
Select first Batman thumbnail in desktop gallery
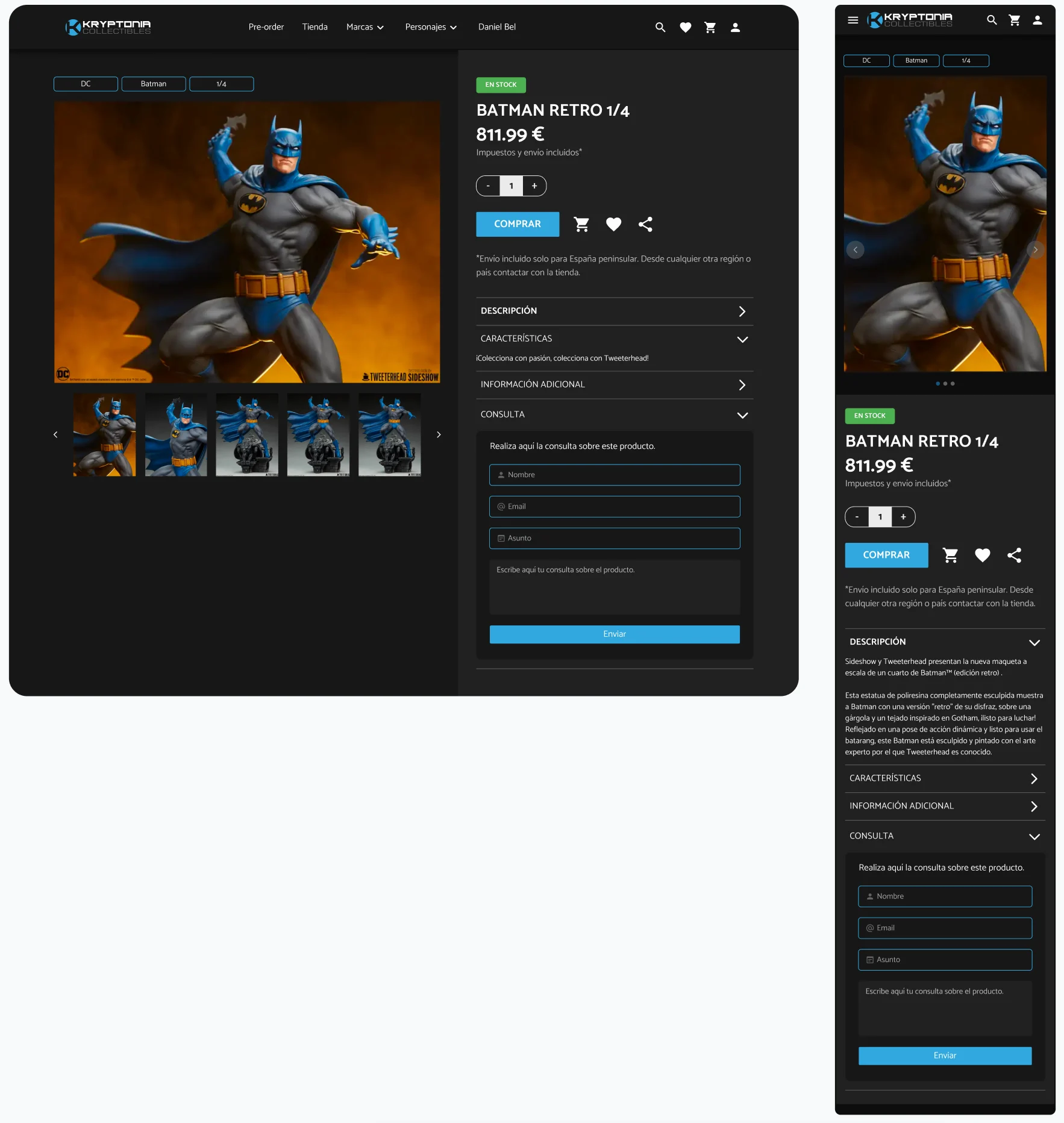click(104, 435)
